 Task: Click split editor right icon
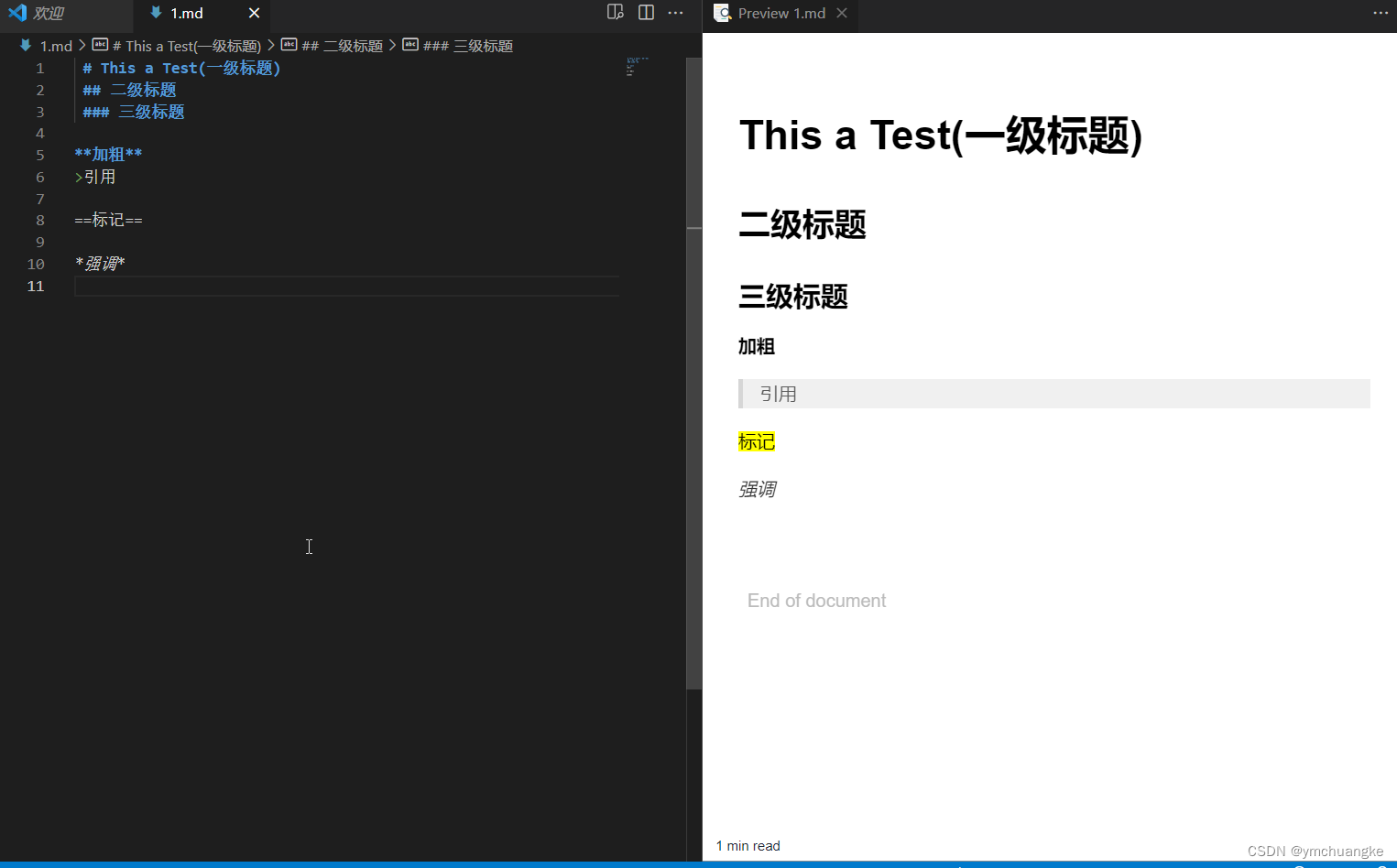point(646,13)
